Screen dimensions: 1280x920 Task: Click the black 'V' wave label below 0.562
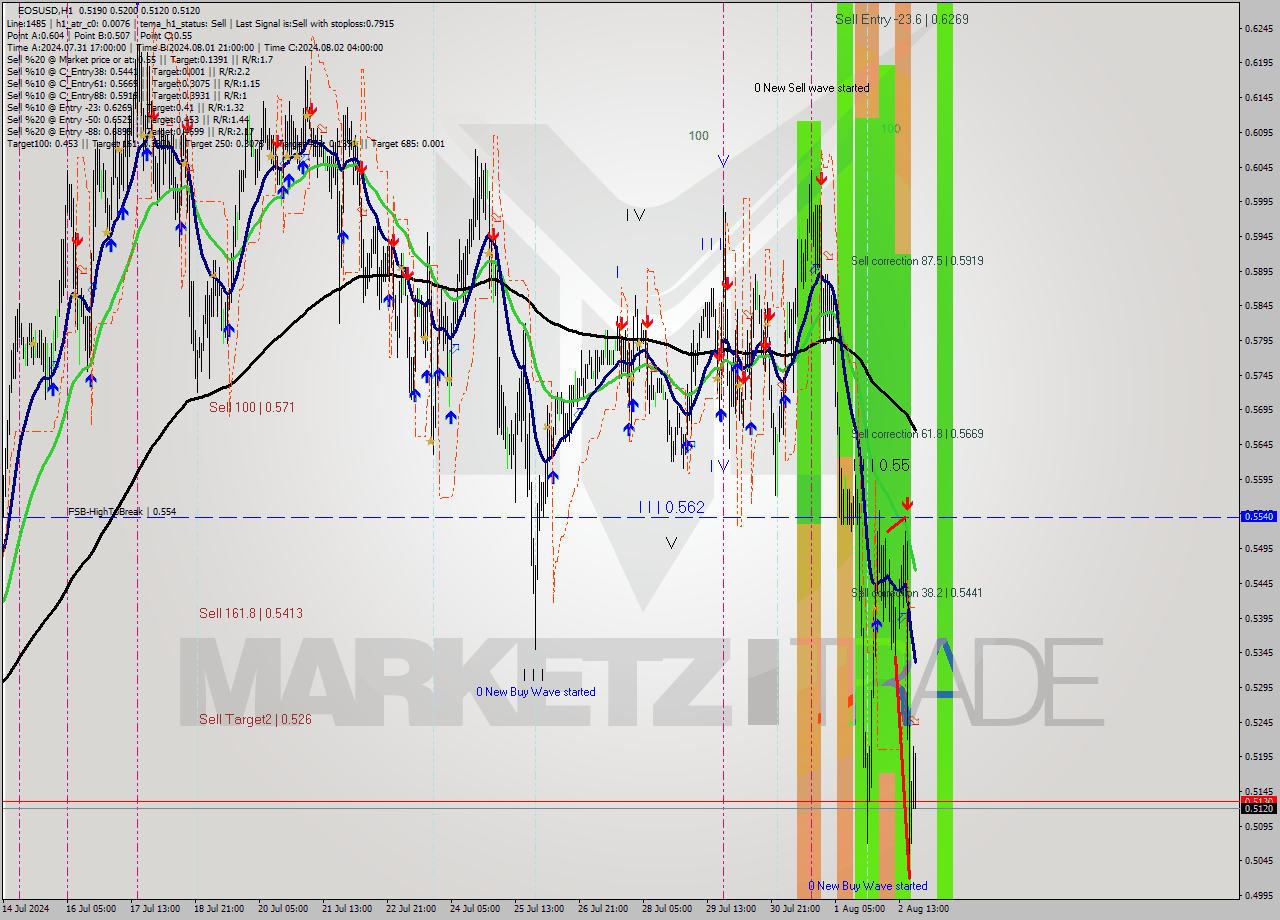point(671,543)
